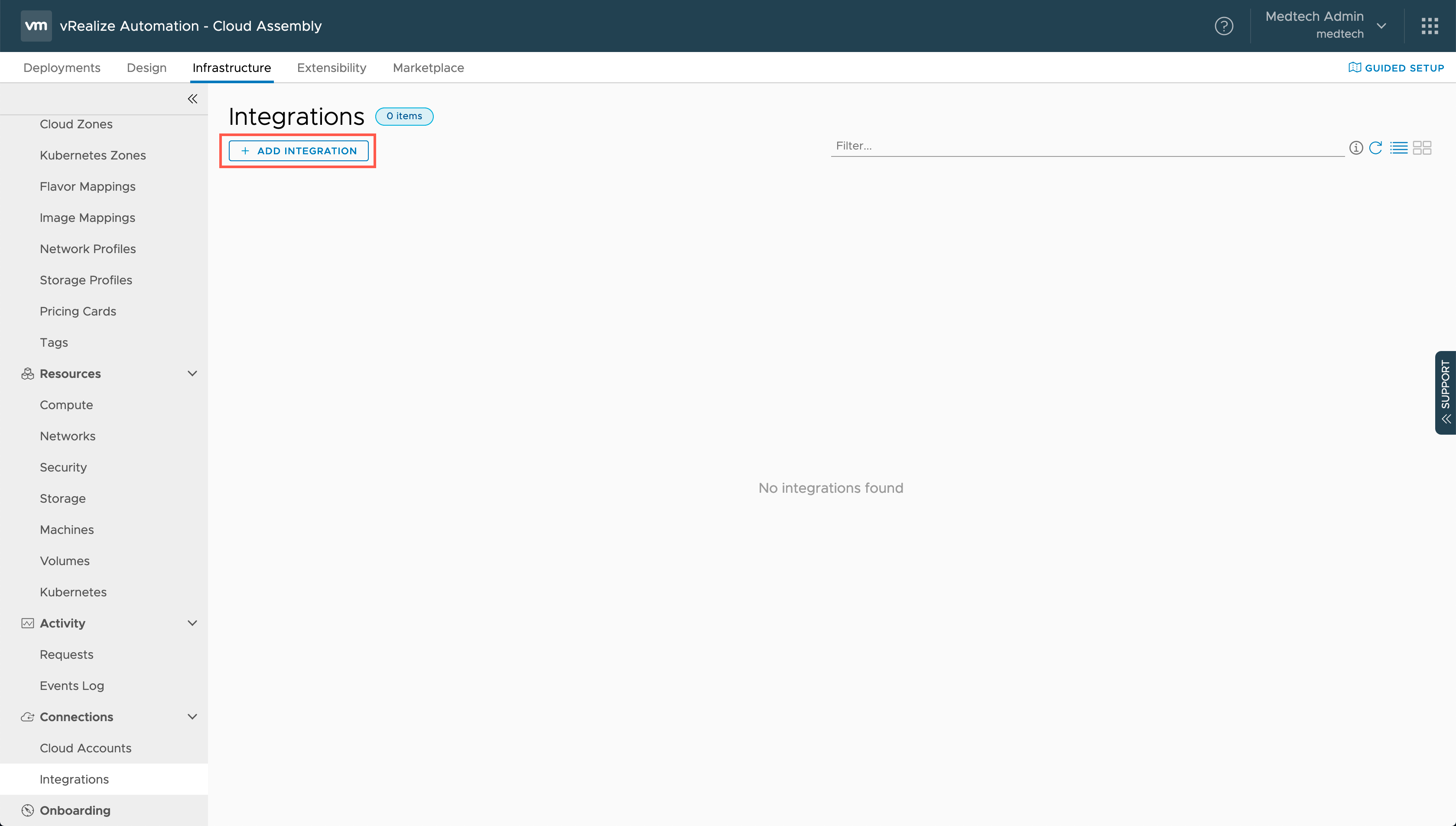Collapse the Connections section

pyautogui.click(x=192, y=716)
